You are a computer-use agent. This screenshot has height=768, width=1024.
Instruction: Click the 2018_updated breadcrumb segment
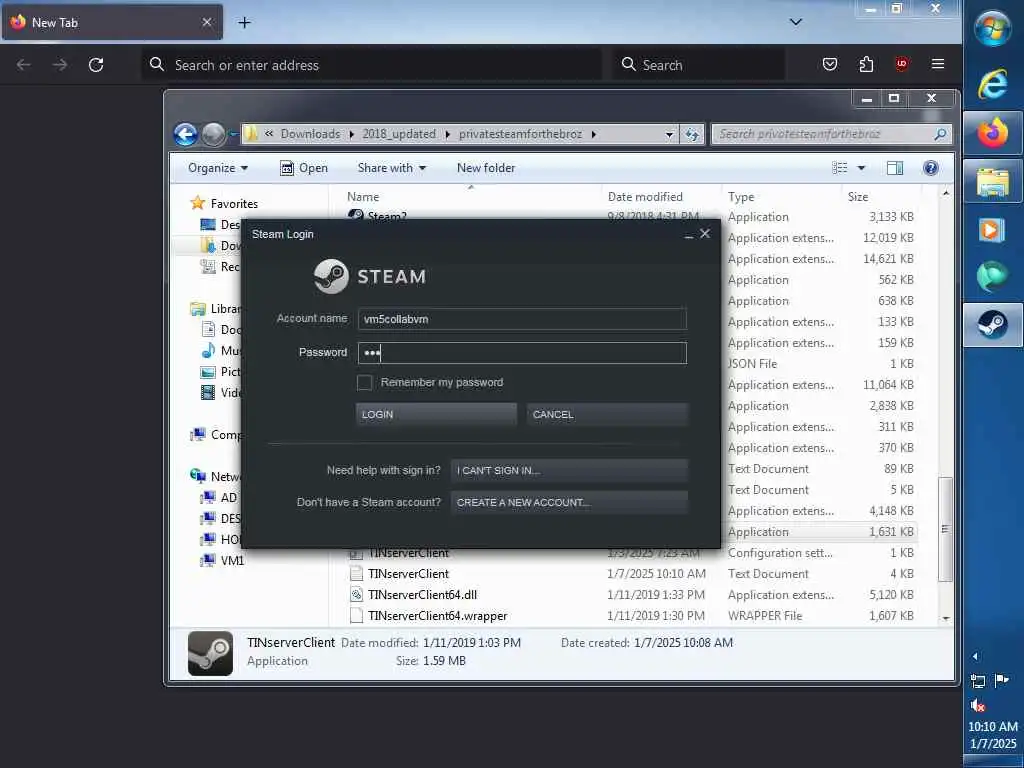pyautogui.click(x=399, y=134)
